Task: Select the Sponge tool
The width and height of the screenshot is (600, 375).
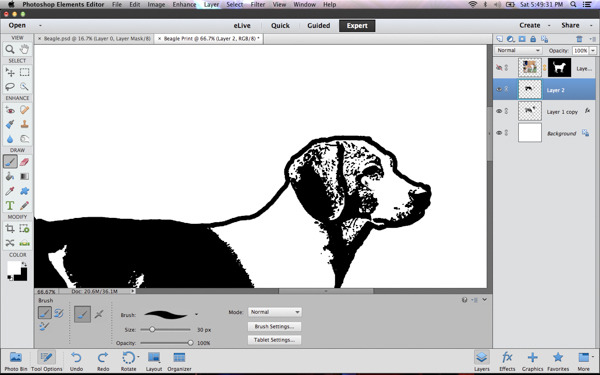Action: click(x=24, y=139)
